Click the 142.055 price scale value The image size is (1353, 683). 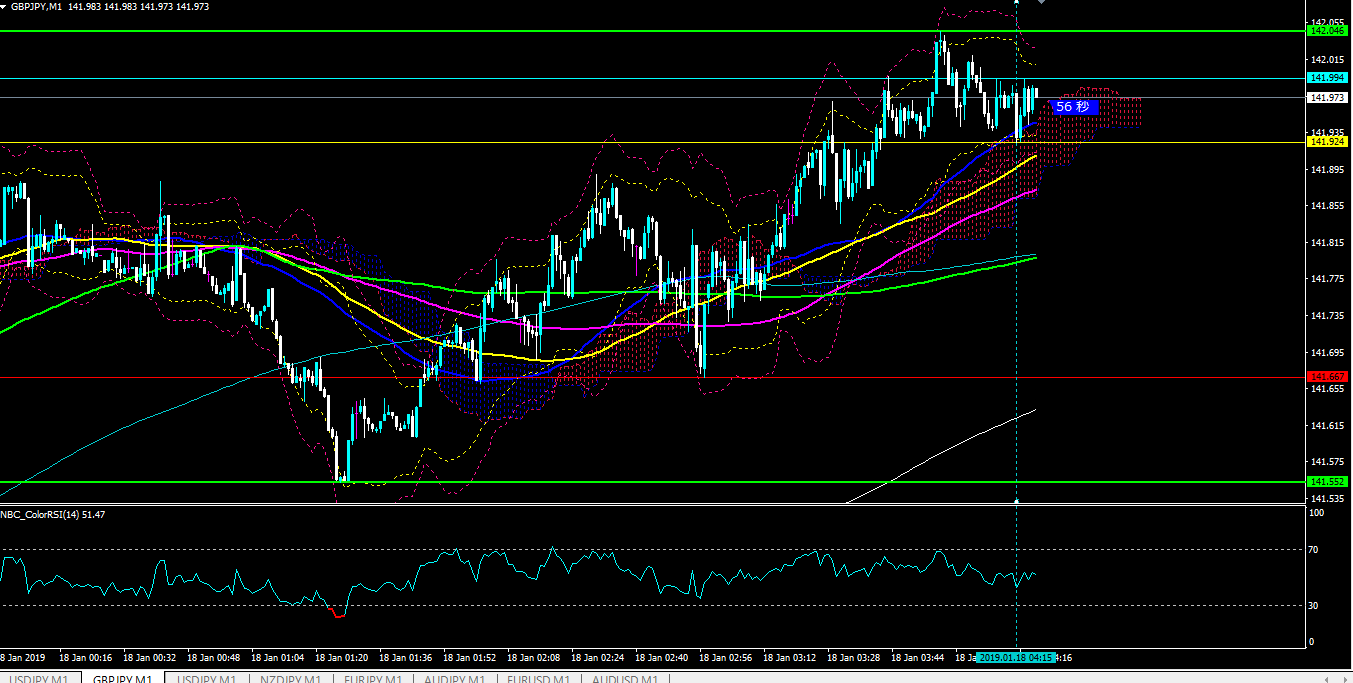point(1326,21)
